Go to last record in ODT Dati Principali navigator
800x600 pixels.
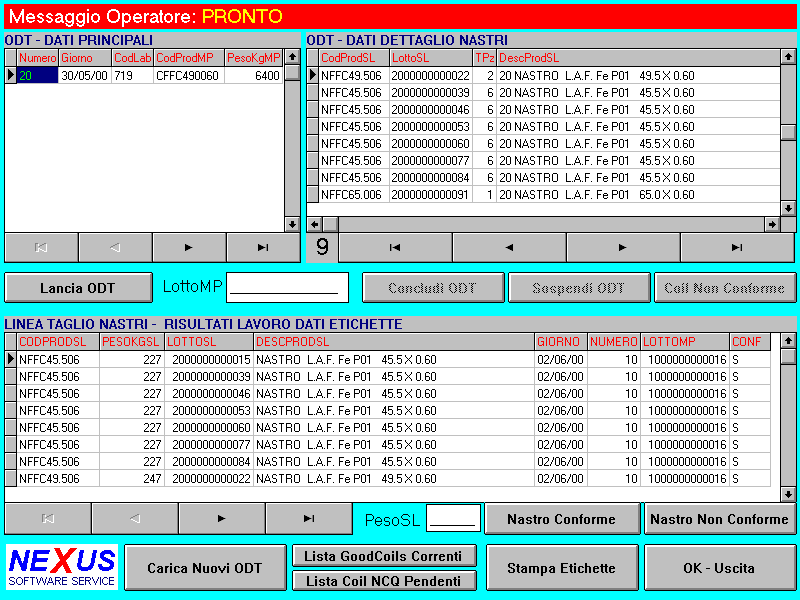pos(263,247)
